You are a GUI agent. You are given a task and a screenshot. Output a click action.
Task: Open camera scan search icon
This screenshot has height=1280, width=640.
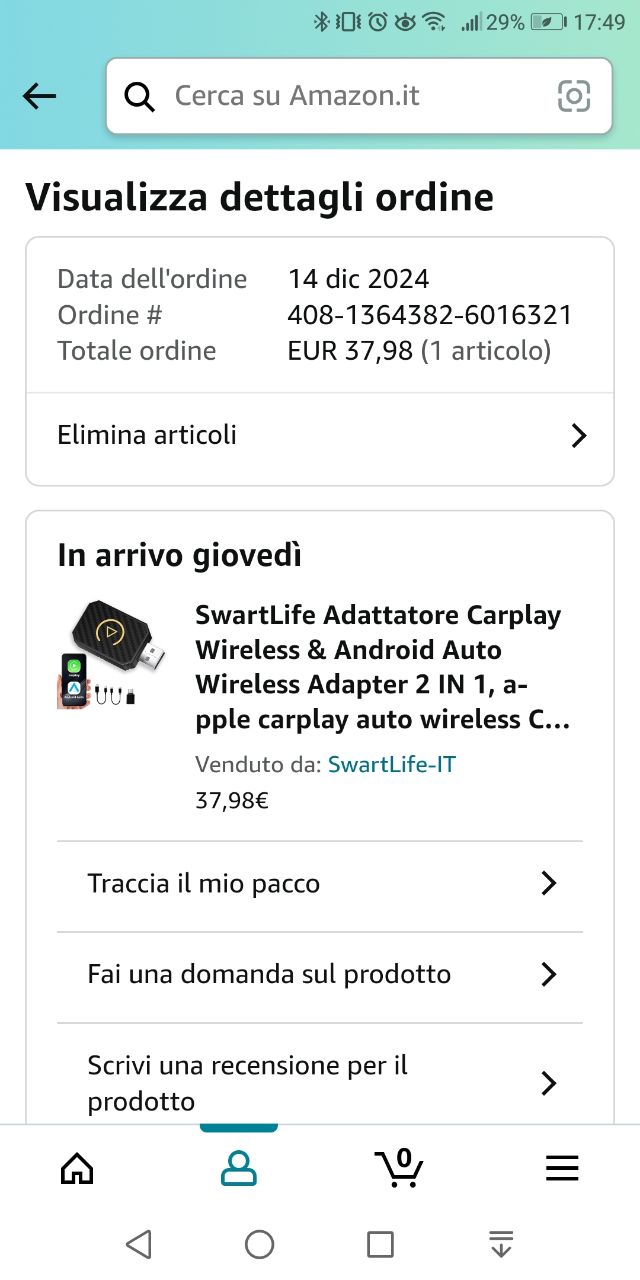pyautogui.click(x=574, y=96)
